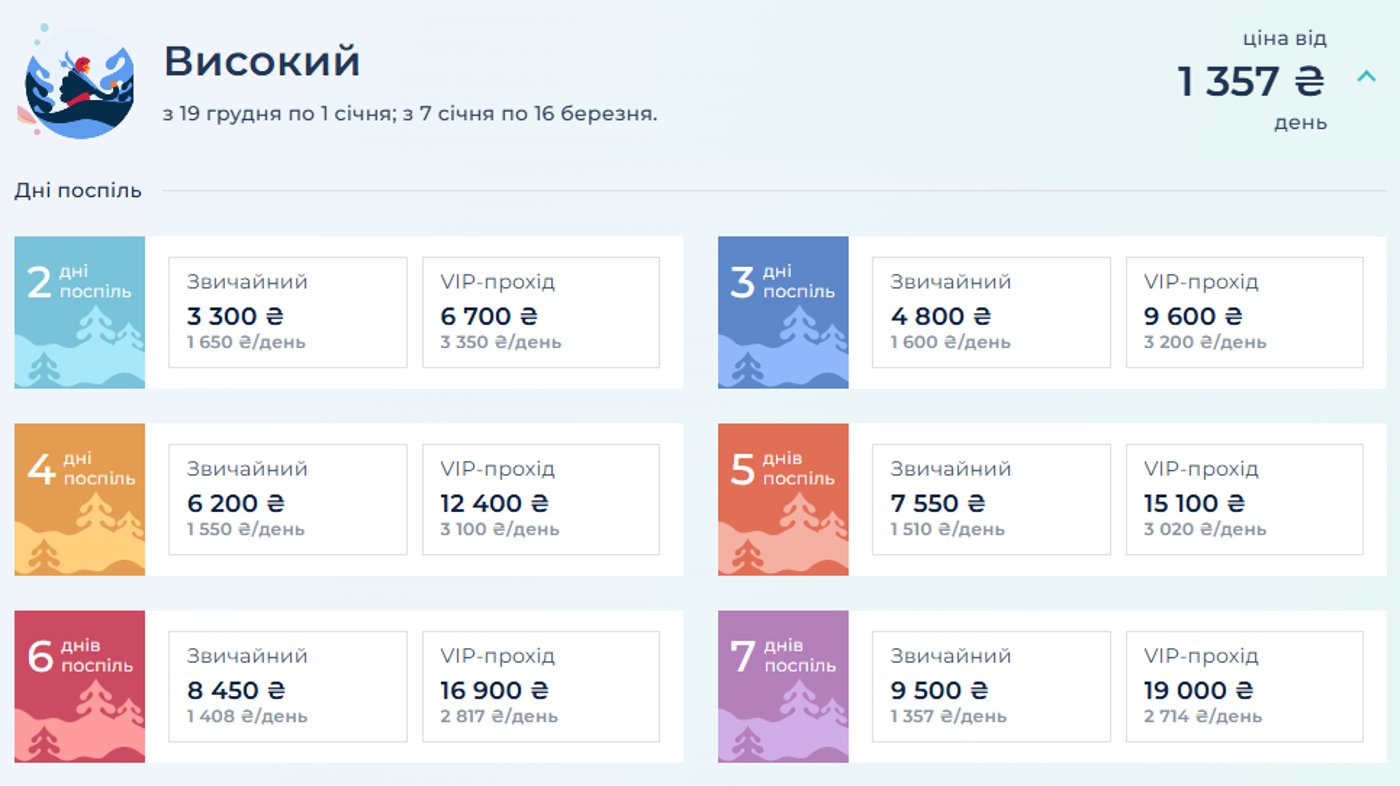Choose Звичайний option priced 4 800 ₴
The width and height of the screenshot is (1400, 786).
(x=991, y=312)
